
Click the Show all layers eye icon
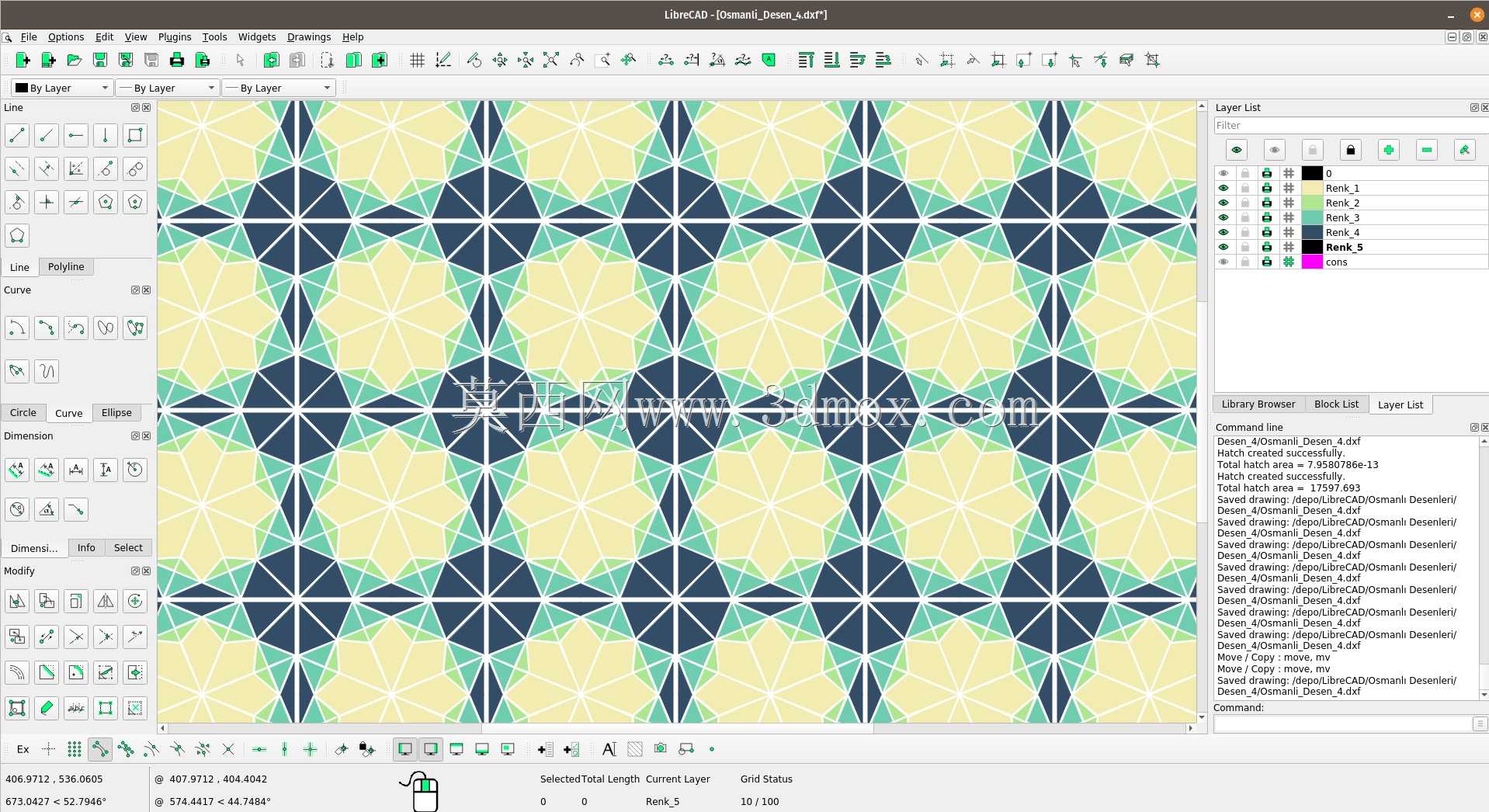tap(1236, 150)
